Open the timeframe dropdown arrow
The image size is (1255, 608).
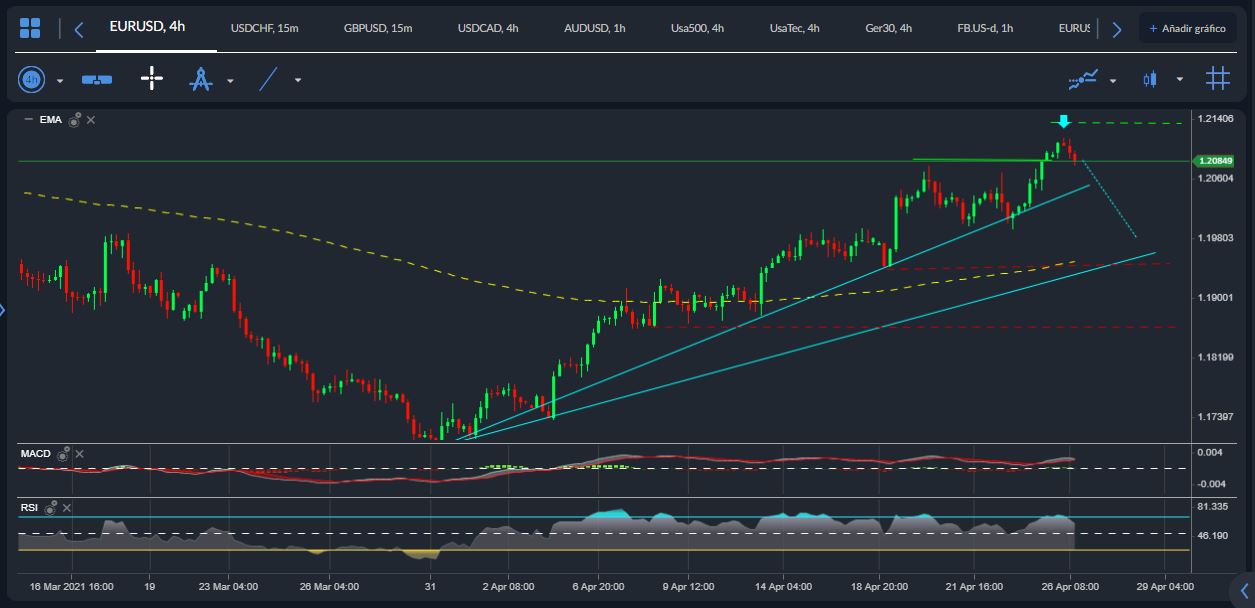click(x=59, y=80)
